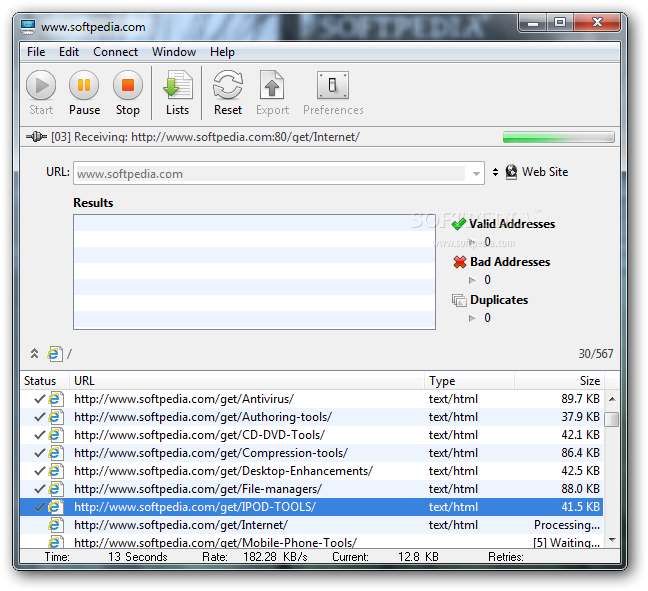648x591 pixels.
Task: Select the Desktop-Enhancements URL row
Action: [312, 471]
